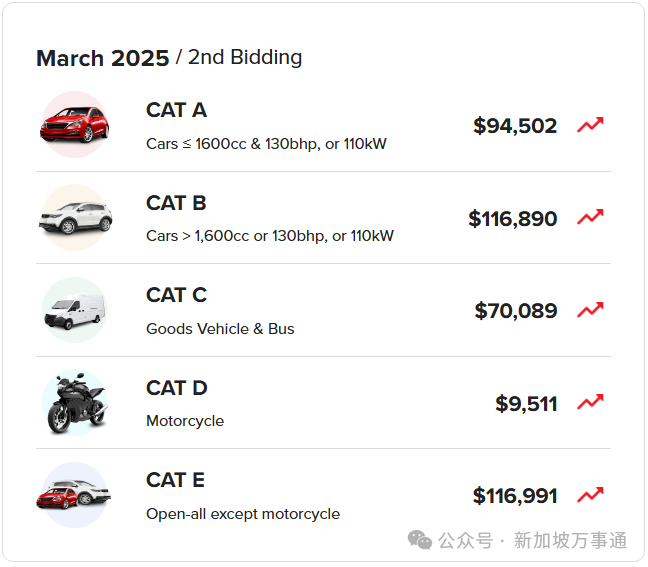Click the red trend arrow beside $94,502
The width and height of the screenshot is (648, 567).
click(x=590, y=125)
